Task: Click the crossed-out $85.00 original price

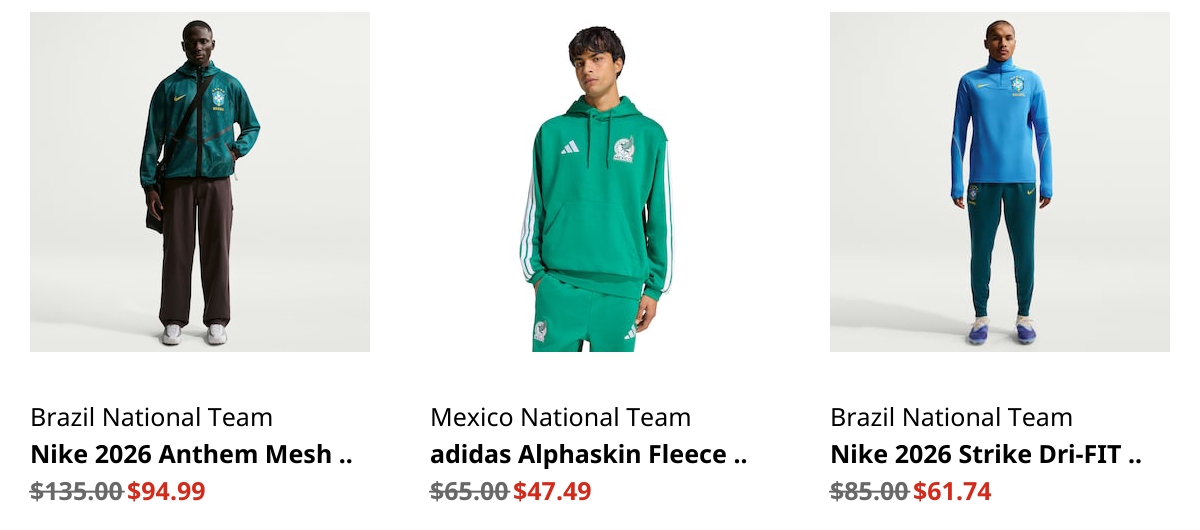Action: point(870,492)
